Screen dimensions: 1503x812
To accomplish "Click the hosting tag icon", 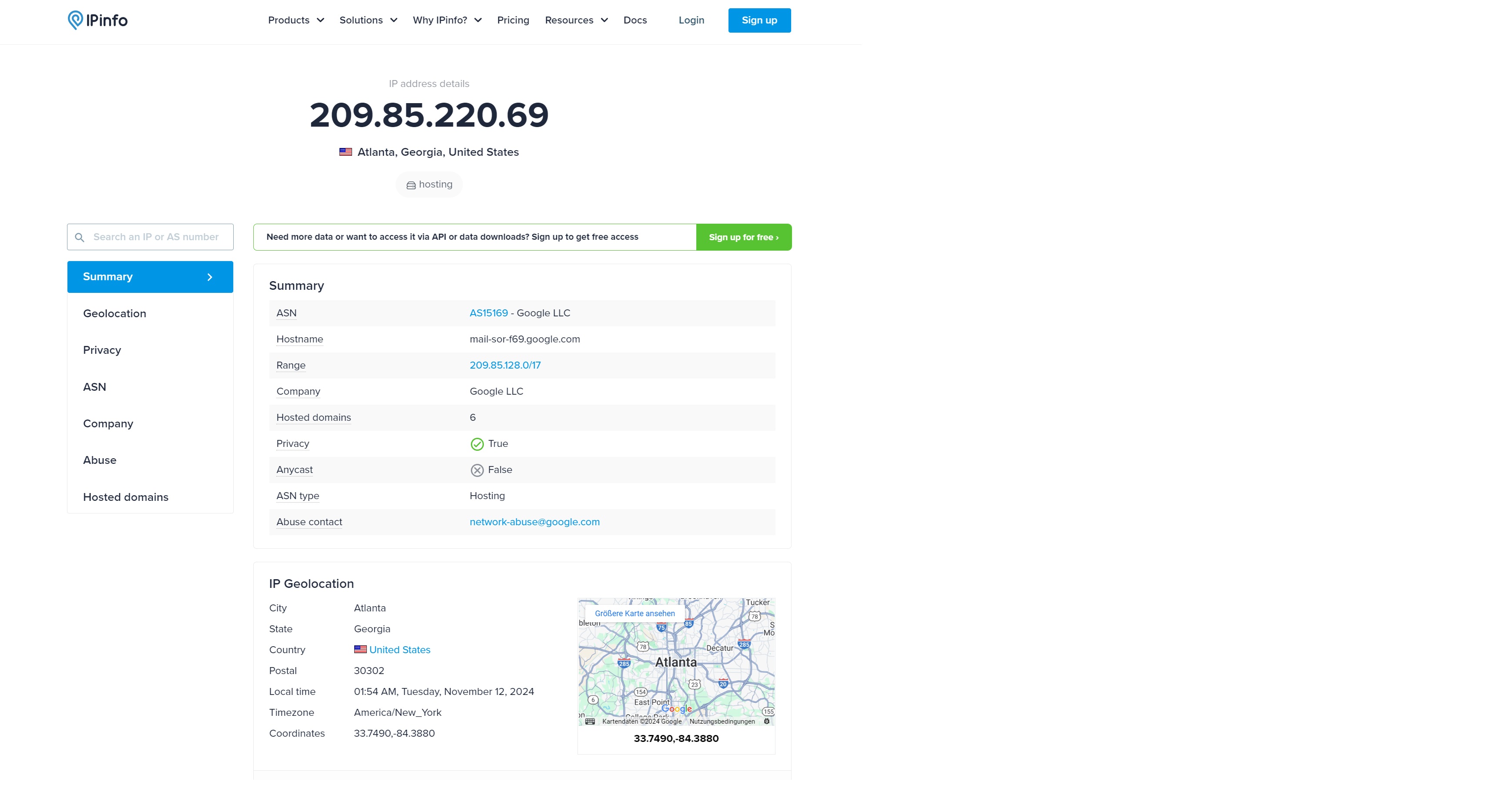I will tap(411, 185).
